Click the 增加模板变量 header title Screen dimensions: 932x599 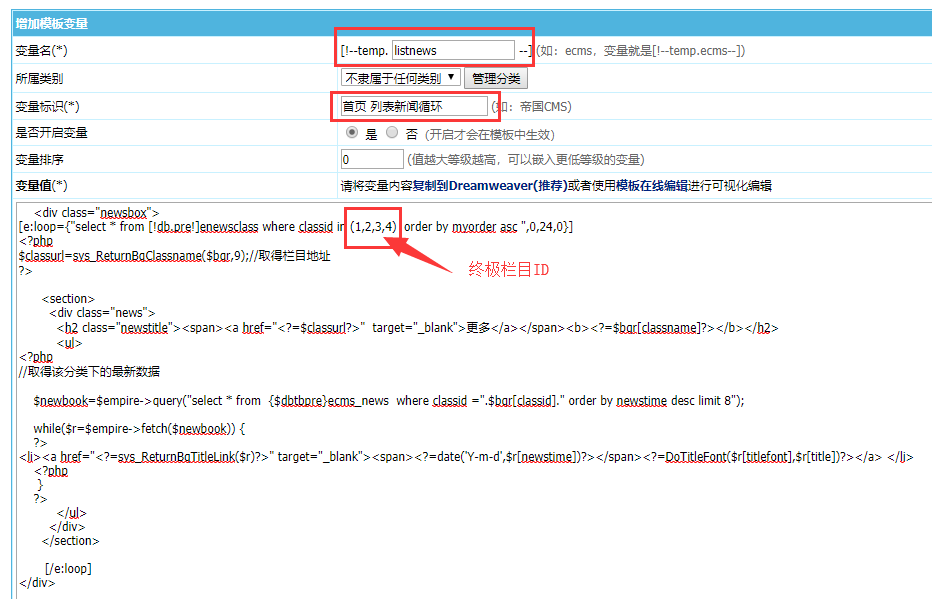(x=50, y=23)
